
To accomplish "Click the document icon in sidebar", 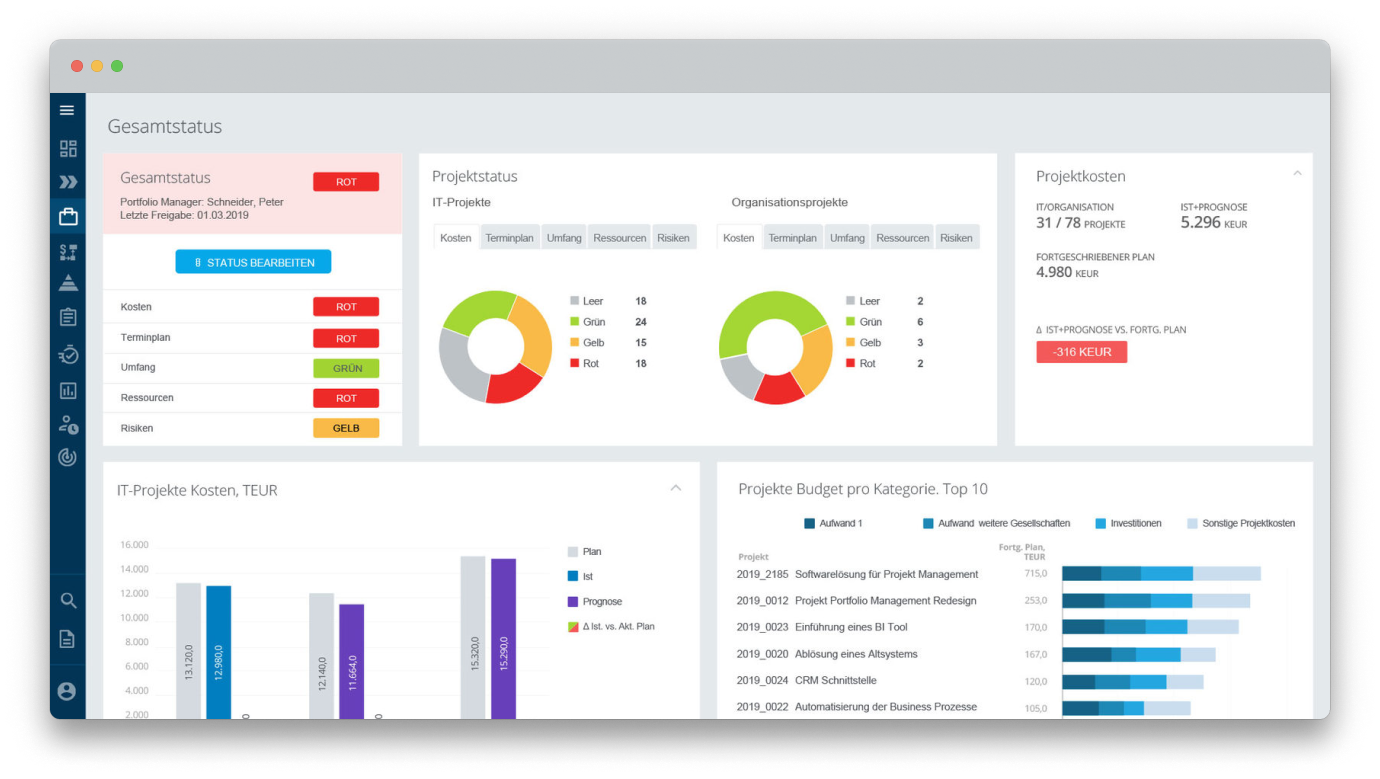I will click(x=67, y=639).
